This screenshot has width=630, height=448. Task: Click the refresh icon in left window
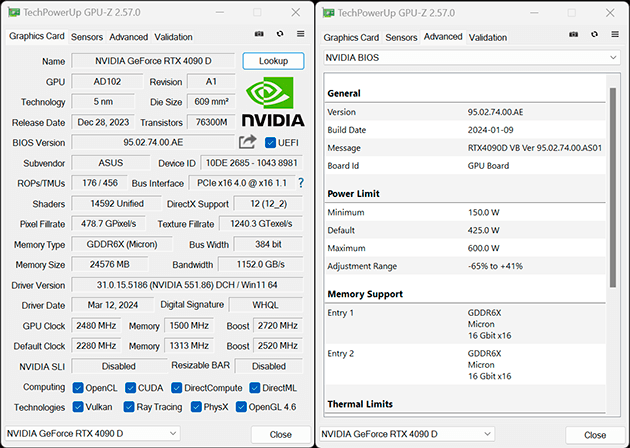[280, 34]
